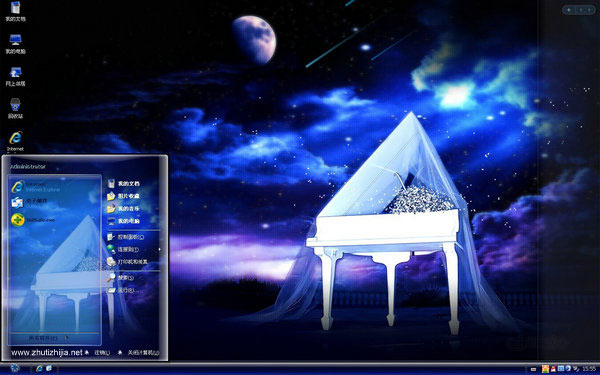Launch 360Safe.exe from Start menu
The width and height of the screenshot is (600, 375).
click(x=35, y=220)
